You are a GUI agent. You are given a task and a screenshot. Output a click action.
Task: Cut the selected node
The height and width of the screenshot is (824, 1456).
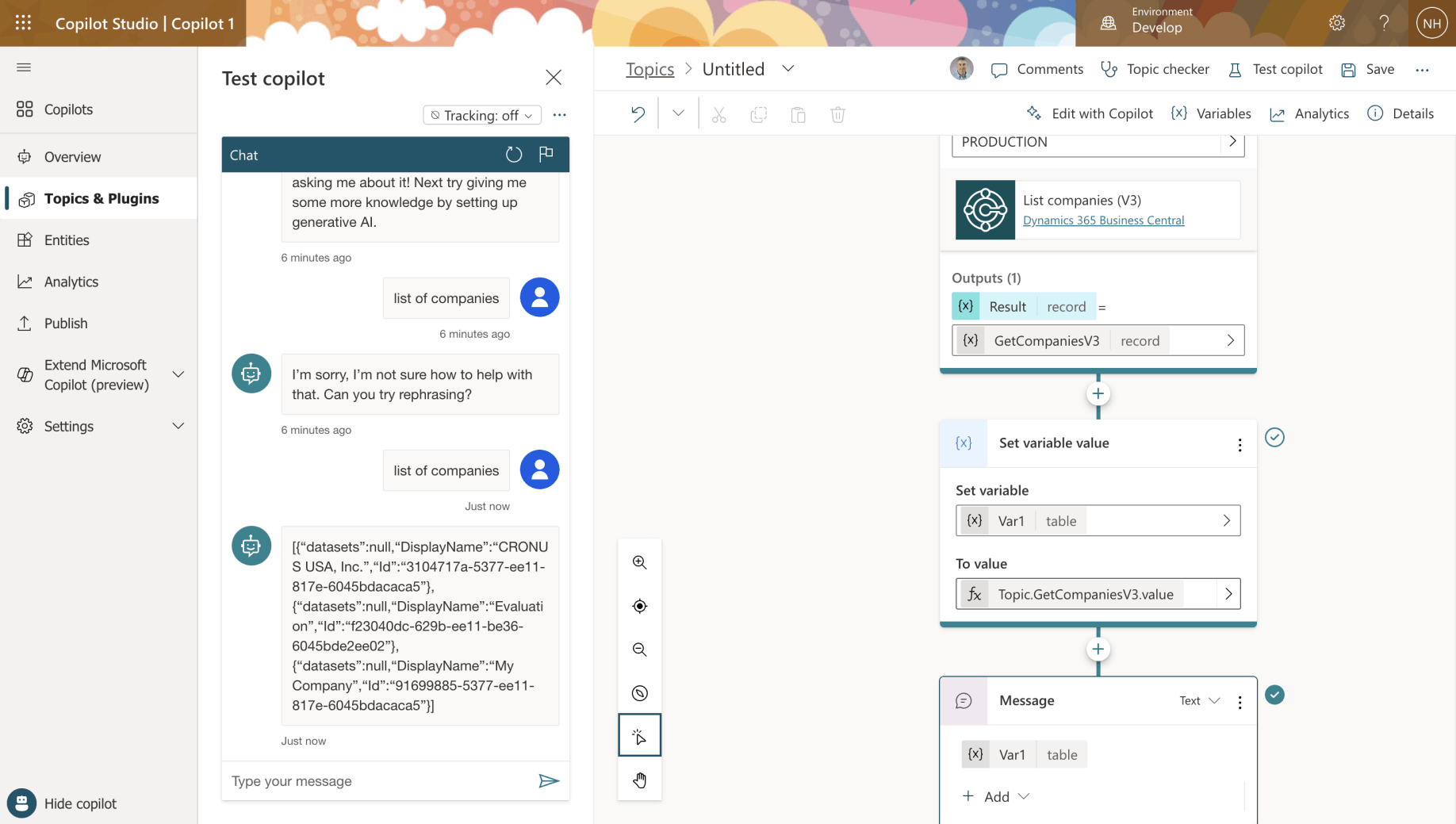[719, 115]
